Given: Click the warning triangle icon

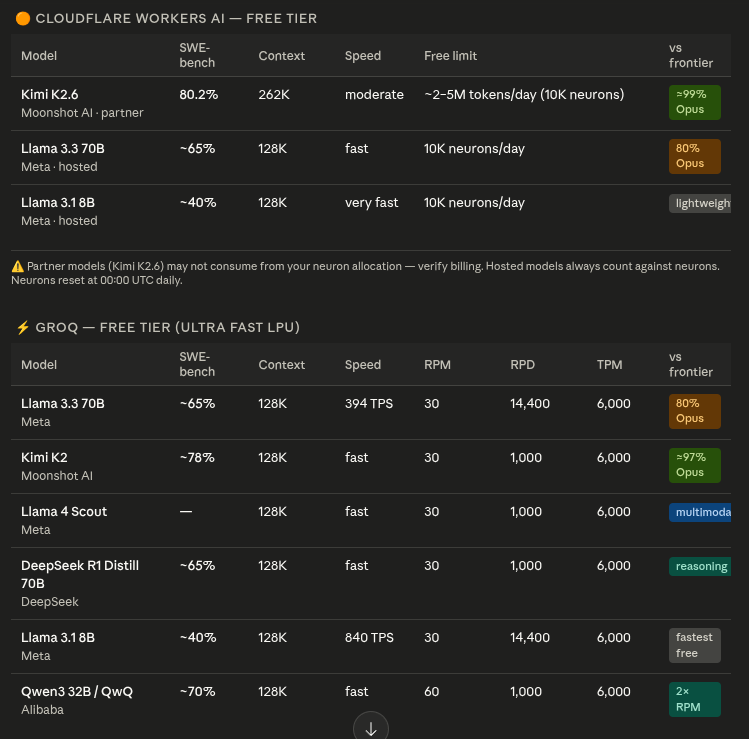Looking at the screenshot, I should 18,267.
